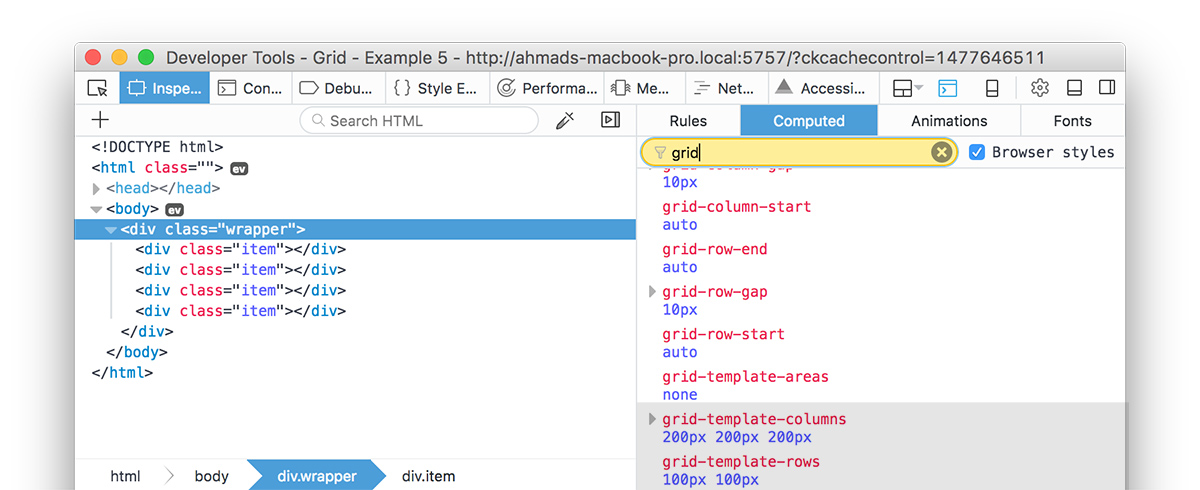Dock the tools to bottom of window
The height and width of the screenshot is (490, 1200).
(1075, 88)
